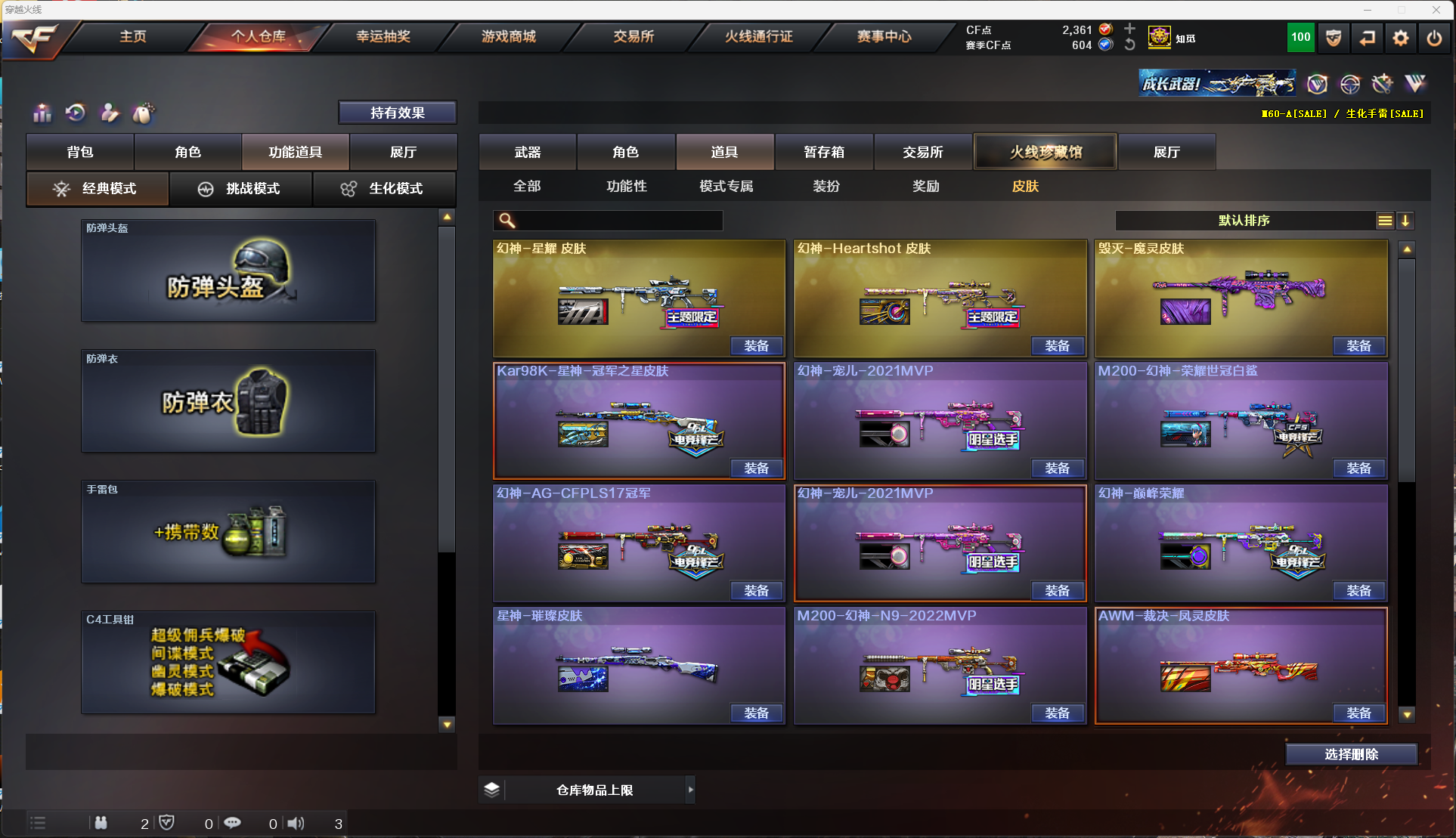Click the power icon to exit the game

1434,38
